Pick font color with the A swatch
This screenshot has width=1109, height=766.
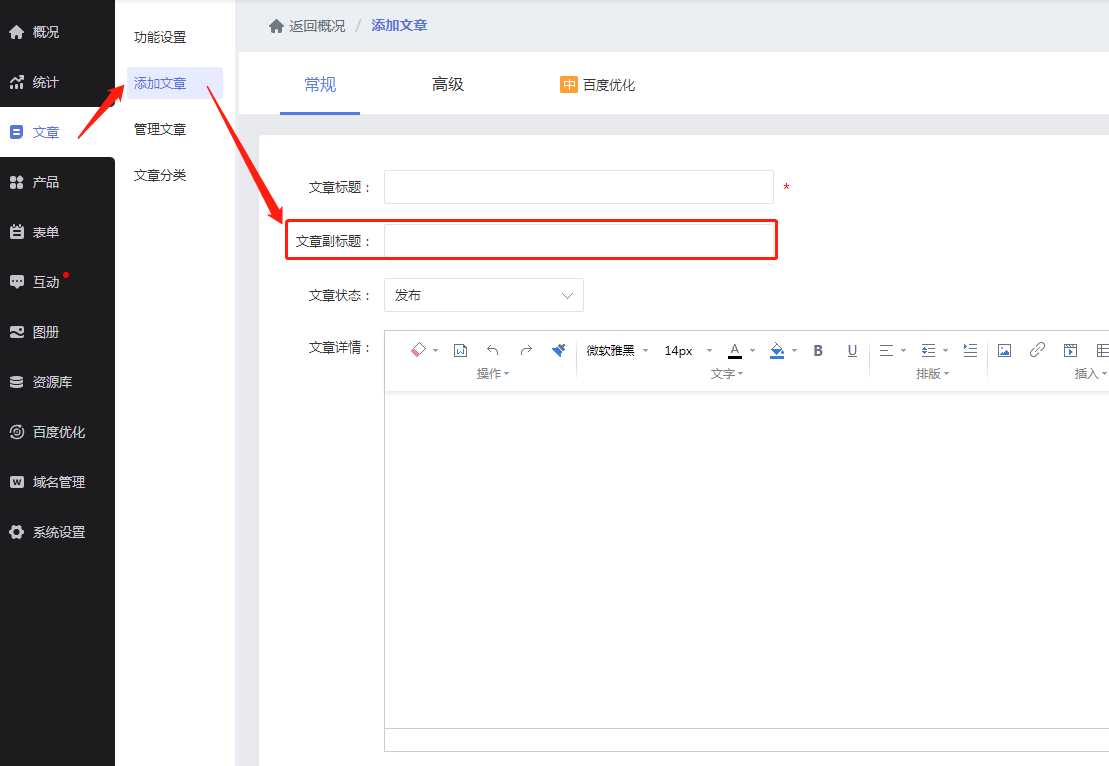(735, 350)
